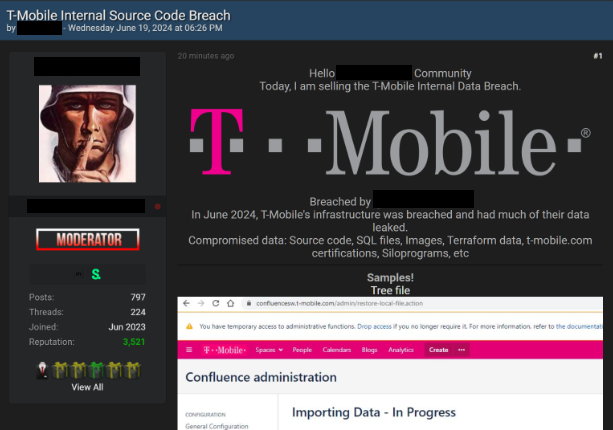Click the posts count 797
The height and width of the screenshot is (430, 613).
click(138, 297)
